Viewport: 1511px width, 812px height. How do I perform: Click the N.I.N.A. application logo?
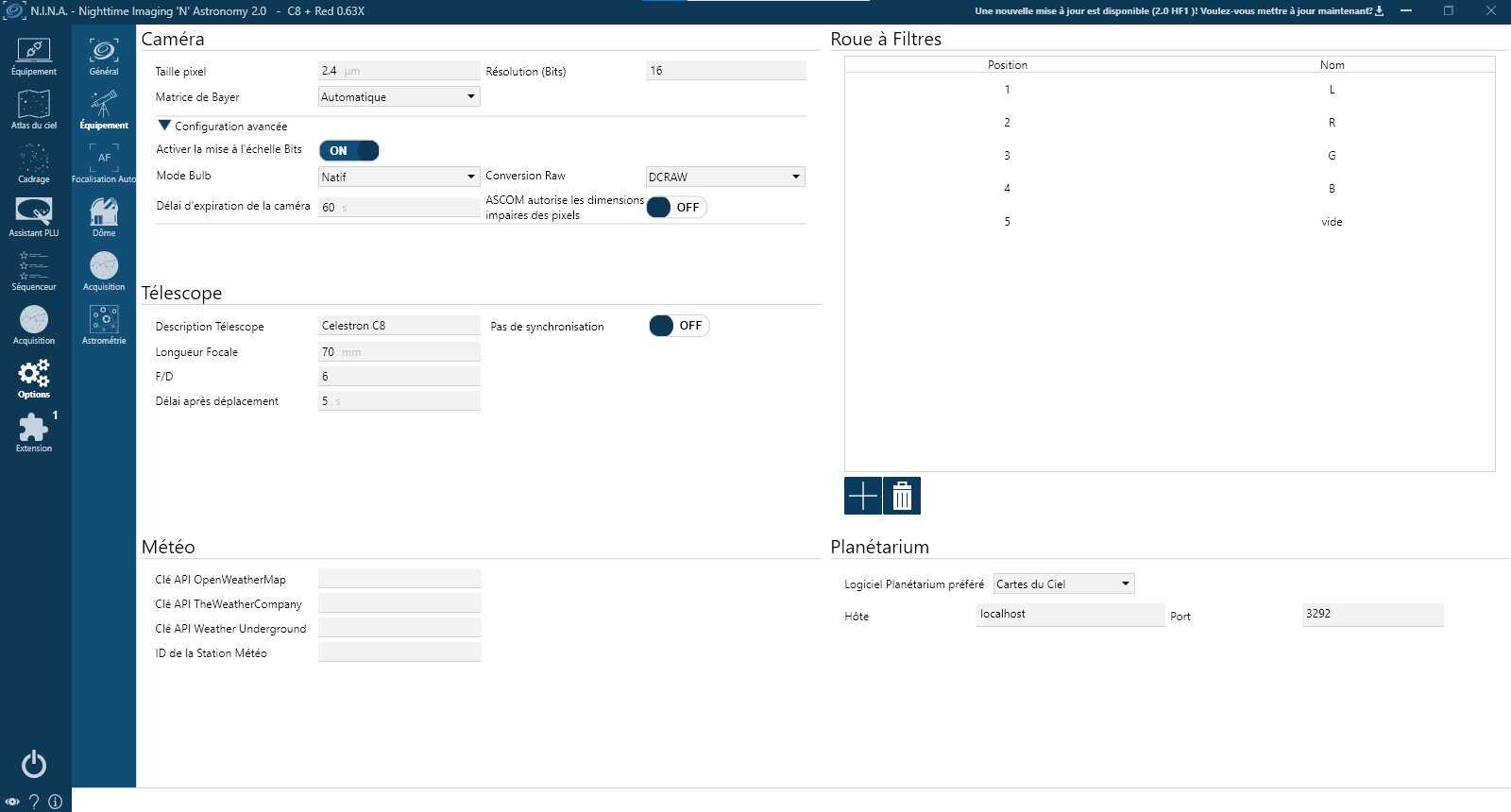click(x=14, y=11)
